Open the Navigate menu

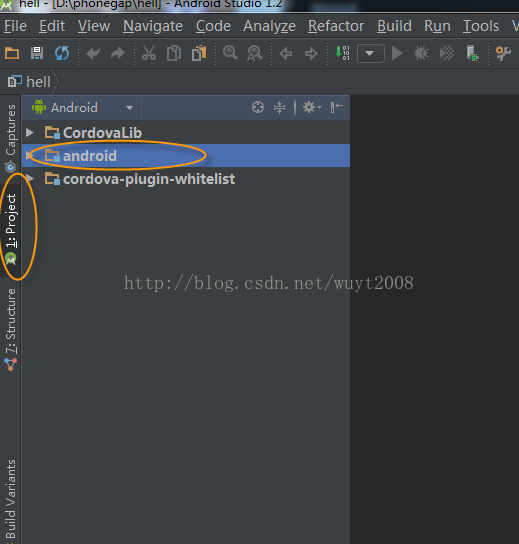[153, 26]
